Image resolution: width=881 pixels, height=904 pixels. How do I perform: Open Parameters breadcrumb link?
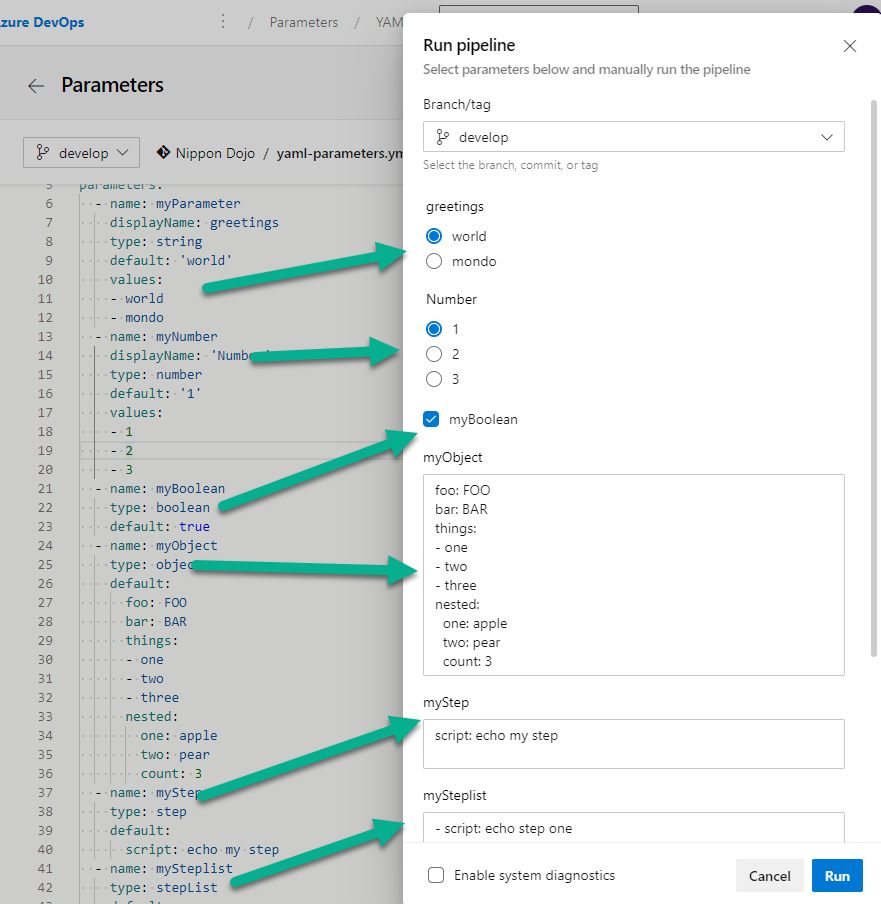point(303,22)
